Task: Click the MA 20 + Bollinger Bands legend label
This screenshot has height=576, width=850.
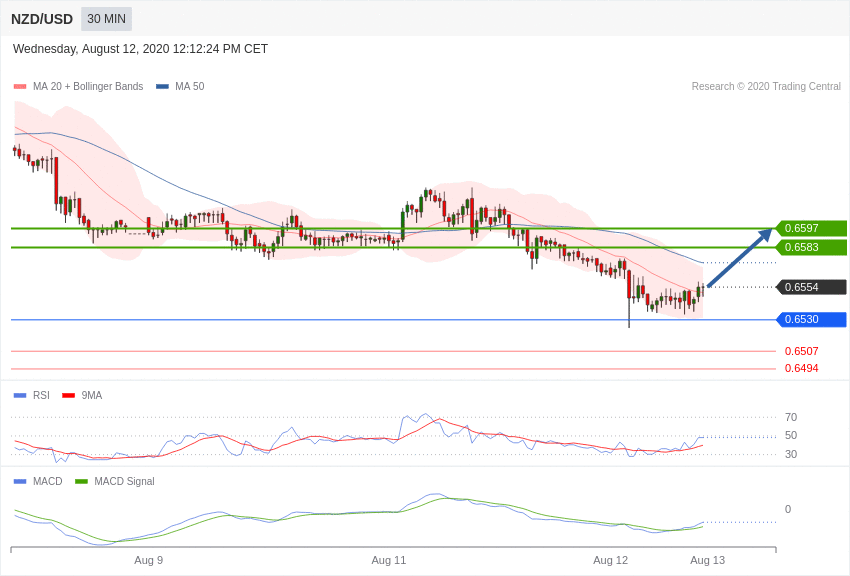Action: pos(88,86)
